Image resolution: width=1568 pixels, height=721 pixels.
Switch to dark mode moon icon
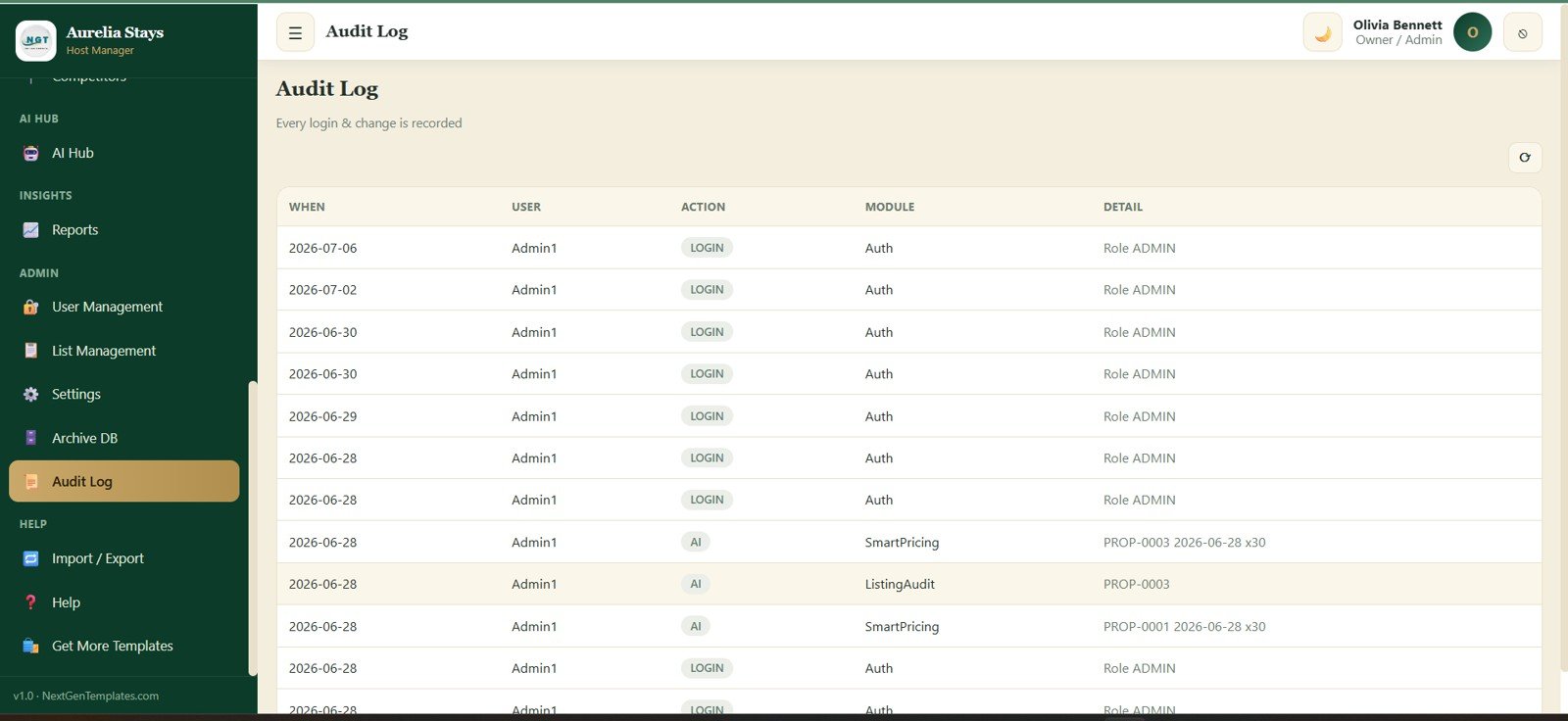click(1322, 32)
